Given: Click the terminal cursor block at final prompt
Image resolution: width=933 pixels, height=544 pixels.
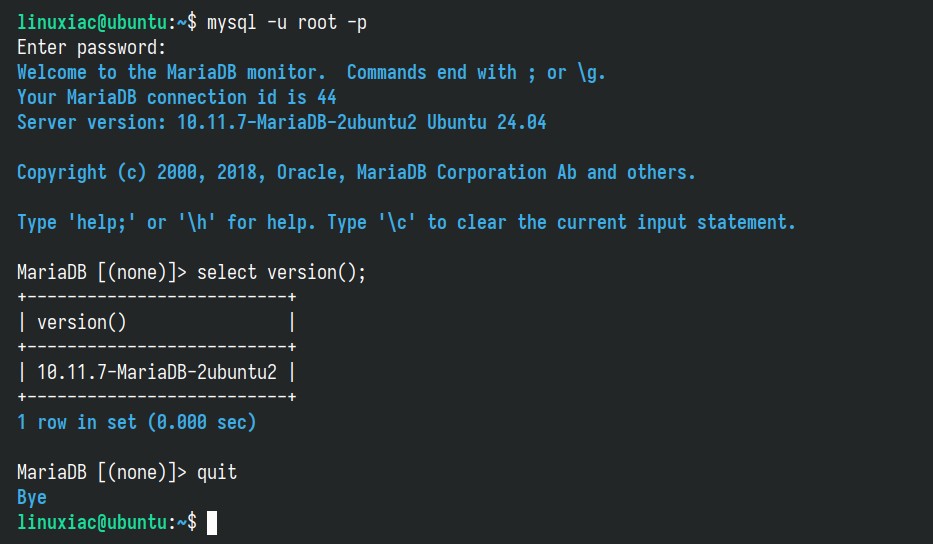Looking at the screenshot, I should tap(212, 523).
